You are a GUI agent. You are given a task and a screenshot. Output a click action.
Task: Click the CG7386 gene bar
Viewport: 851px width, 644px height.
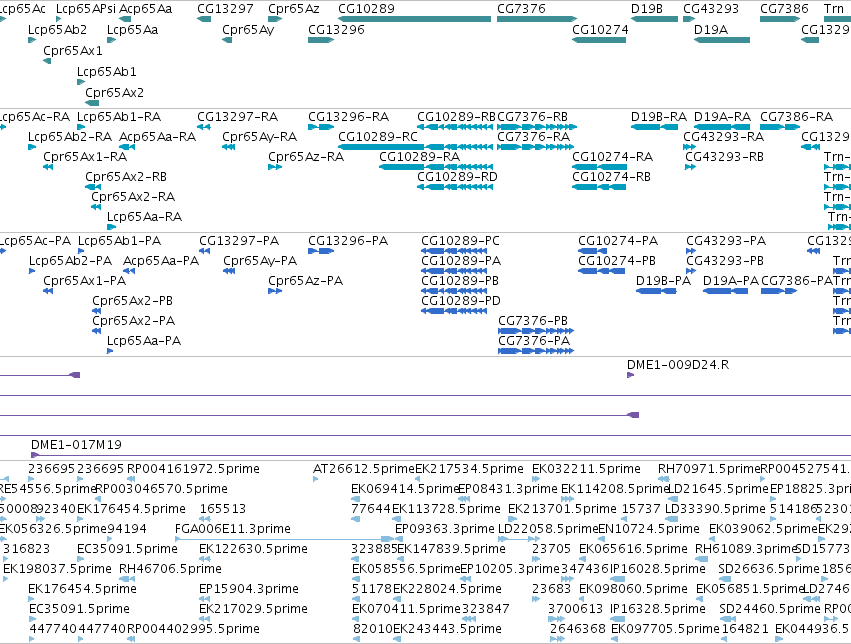coord(780,19)
